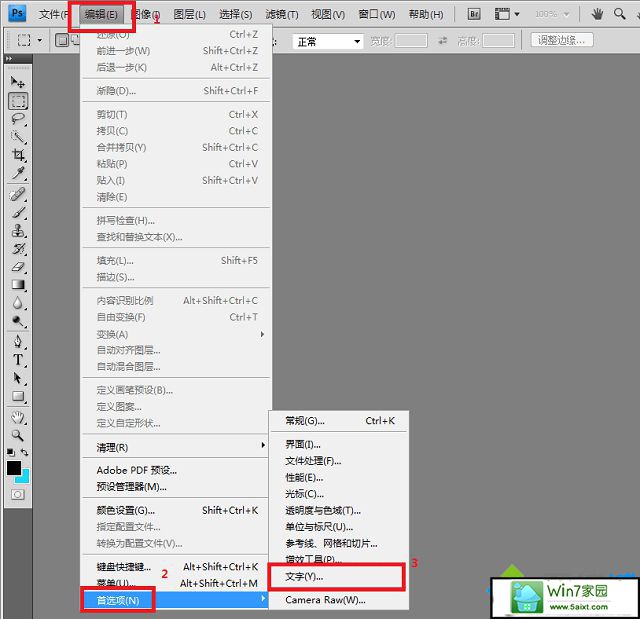Select the Zoom tool in toolbox
The image size is (640, 619).
(18, 435)
